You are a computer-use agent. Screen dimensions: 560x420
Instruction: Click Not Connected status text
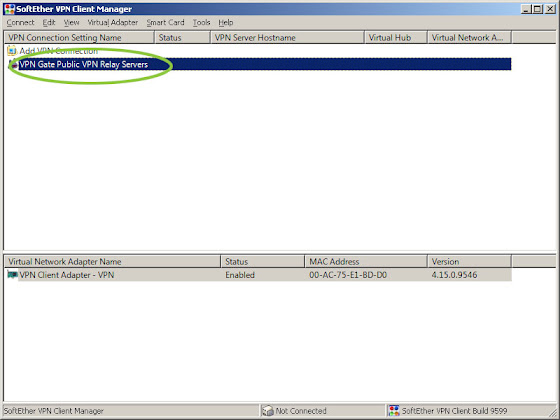(301, 411)
